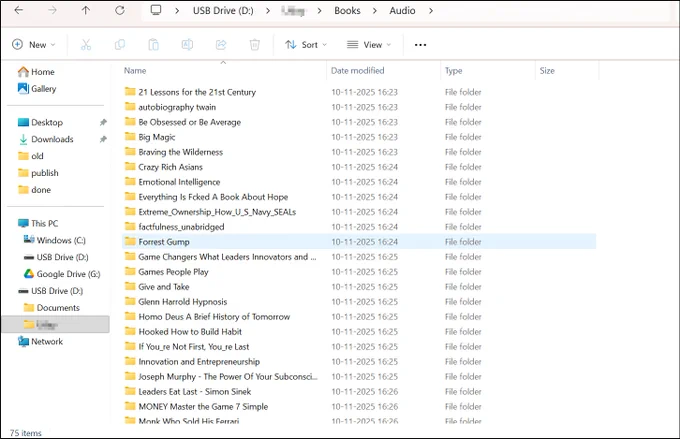
Task: Select Windows (C:) drive in sidebar
Action: point(55,240)
